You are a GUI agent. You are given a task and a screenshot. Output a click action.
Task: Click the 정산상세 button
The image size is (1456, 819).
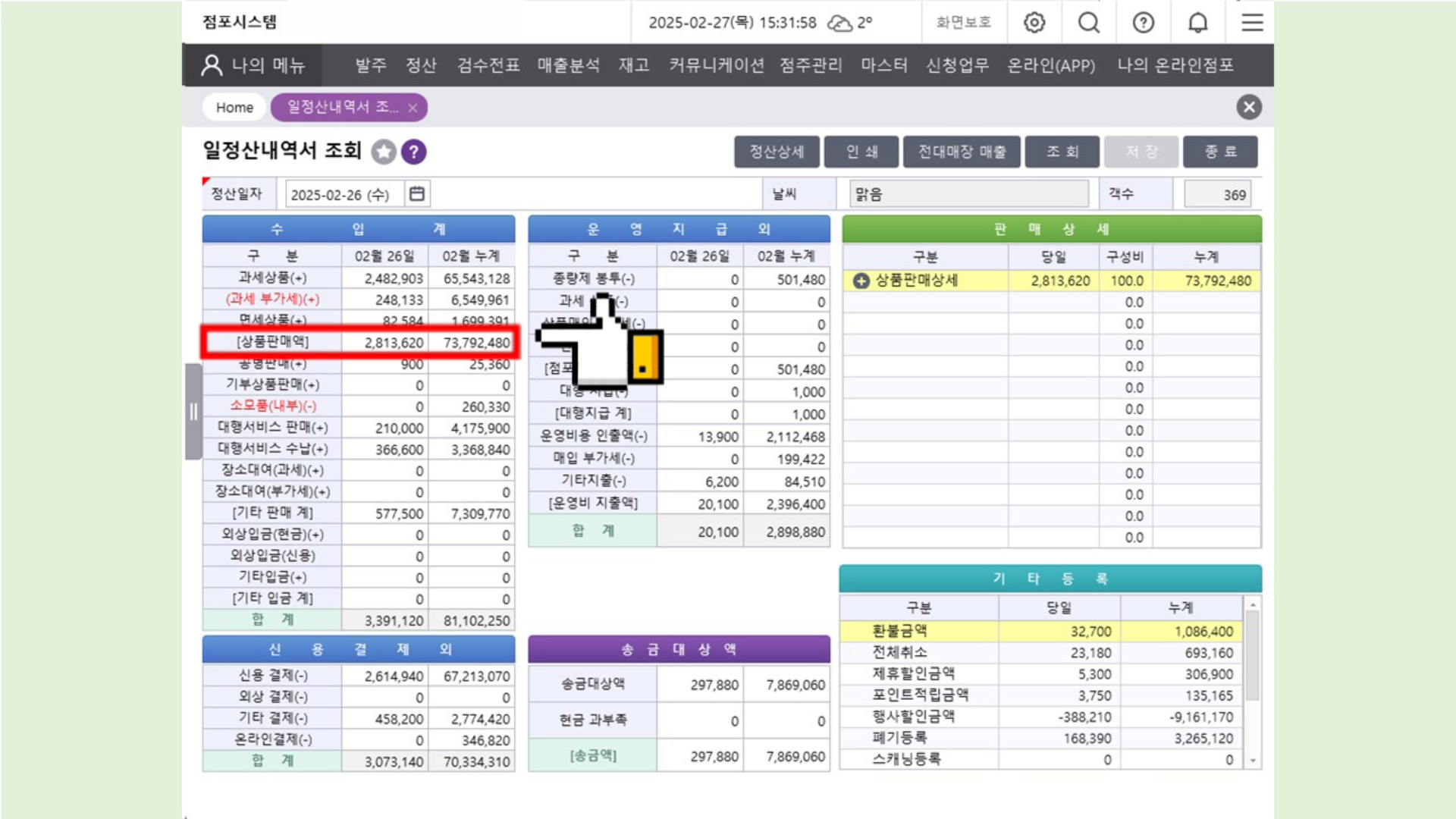tap(777, 152)
